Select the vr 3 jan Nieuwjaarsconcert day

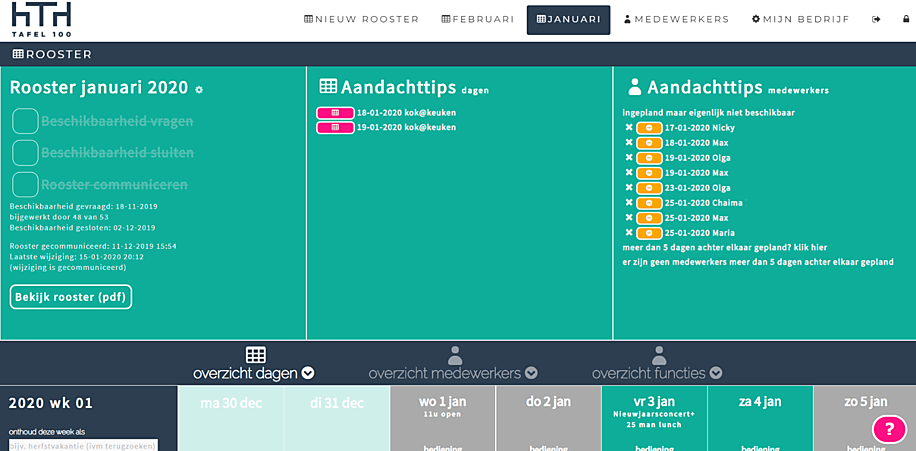point(654,418)
